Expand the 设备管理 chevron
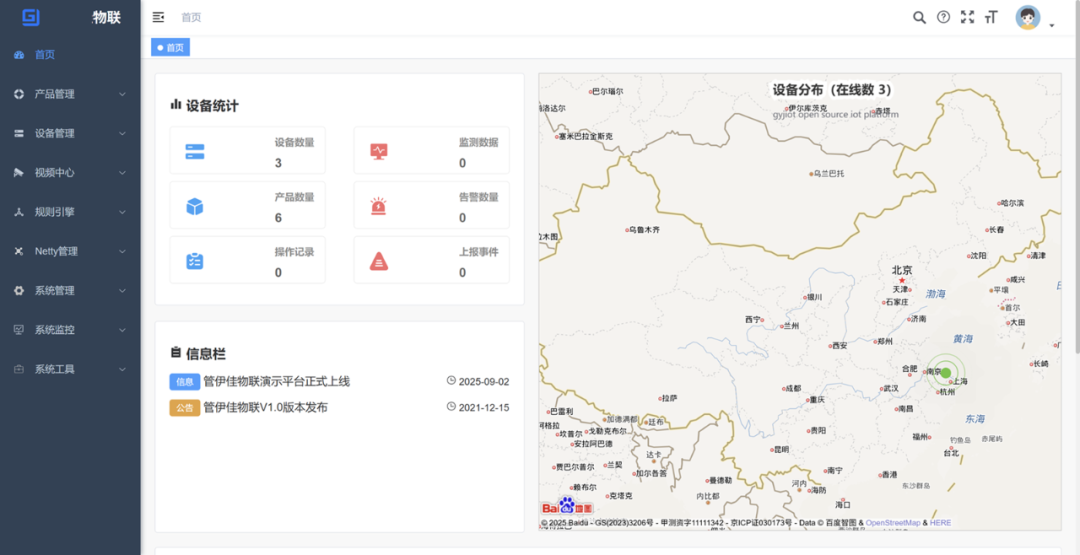Screen dimensions: 1080x555 pos(123,134)
